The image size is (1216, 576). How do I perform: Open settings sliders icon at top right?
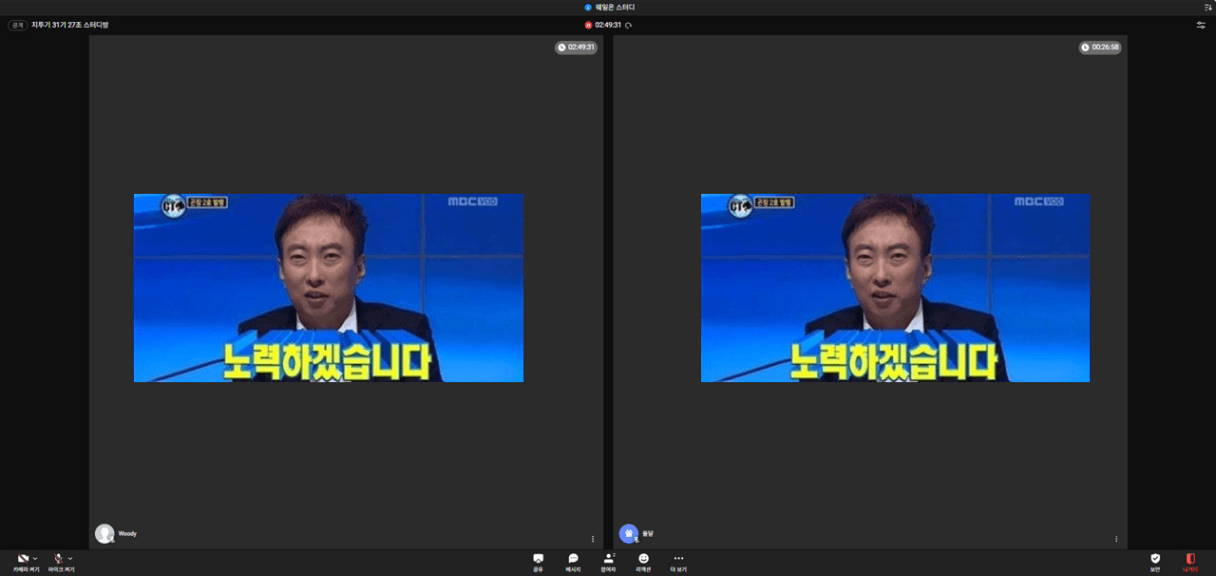point(1201,25)
